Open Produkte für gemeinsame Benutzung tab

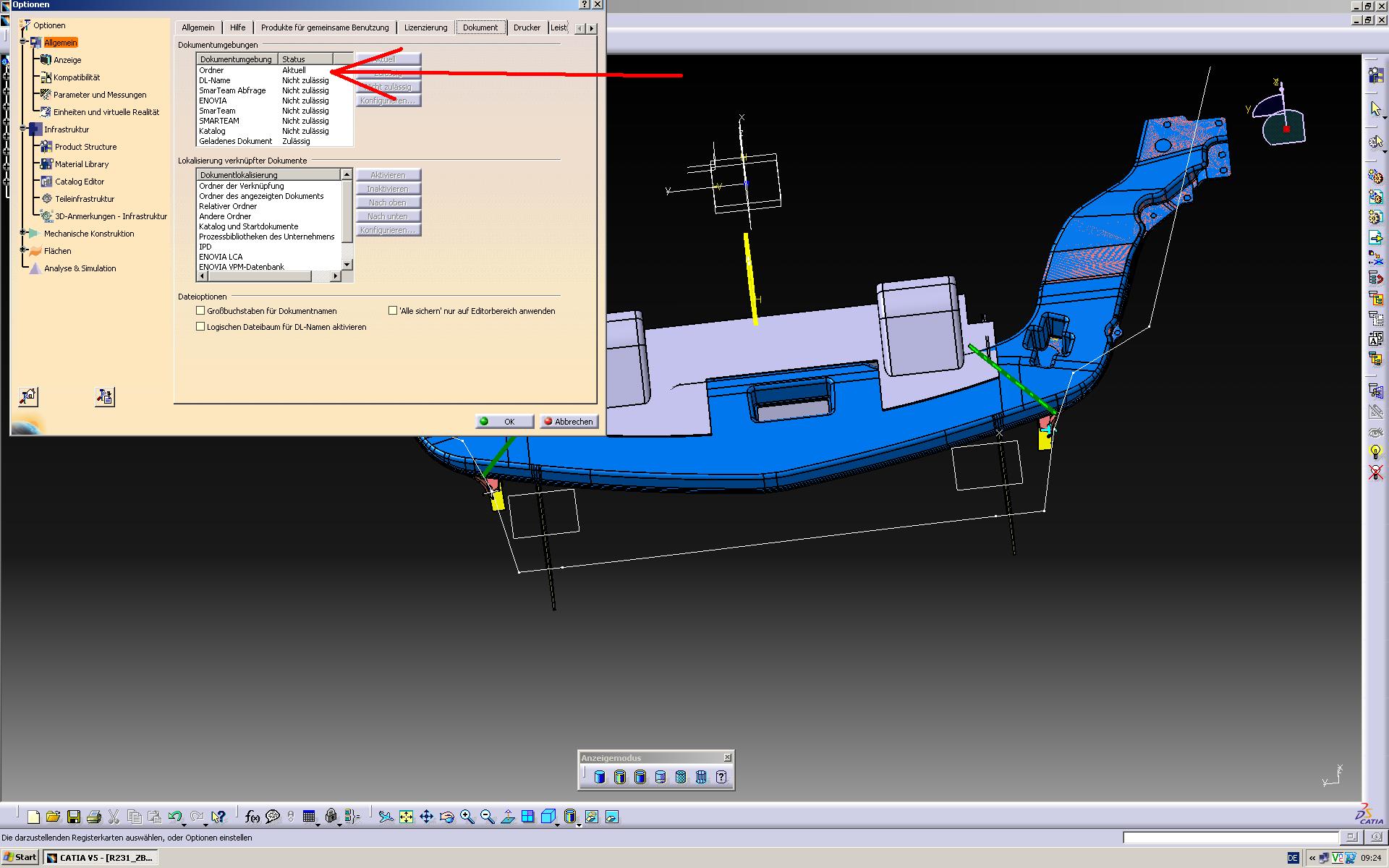pos(325,27)
